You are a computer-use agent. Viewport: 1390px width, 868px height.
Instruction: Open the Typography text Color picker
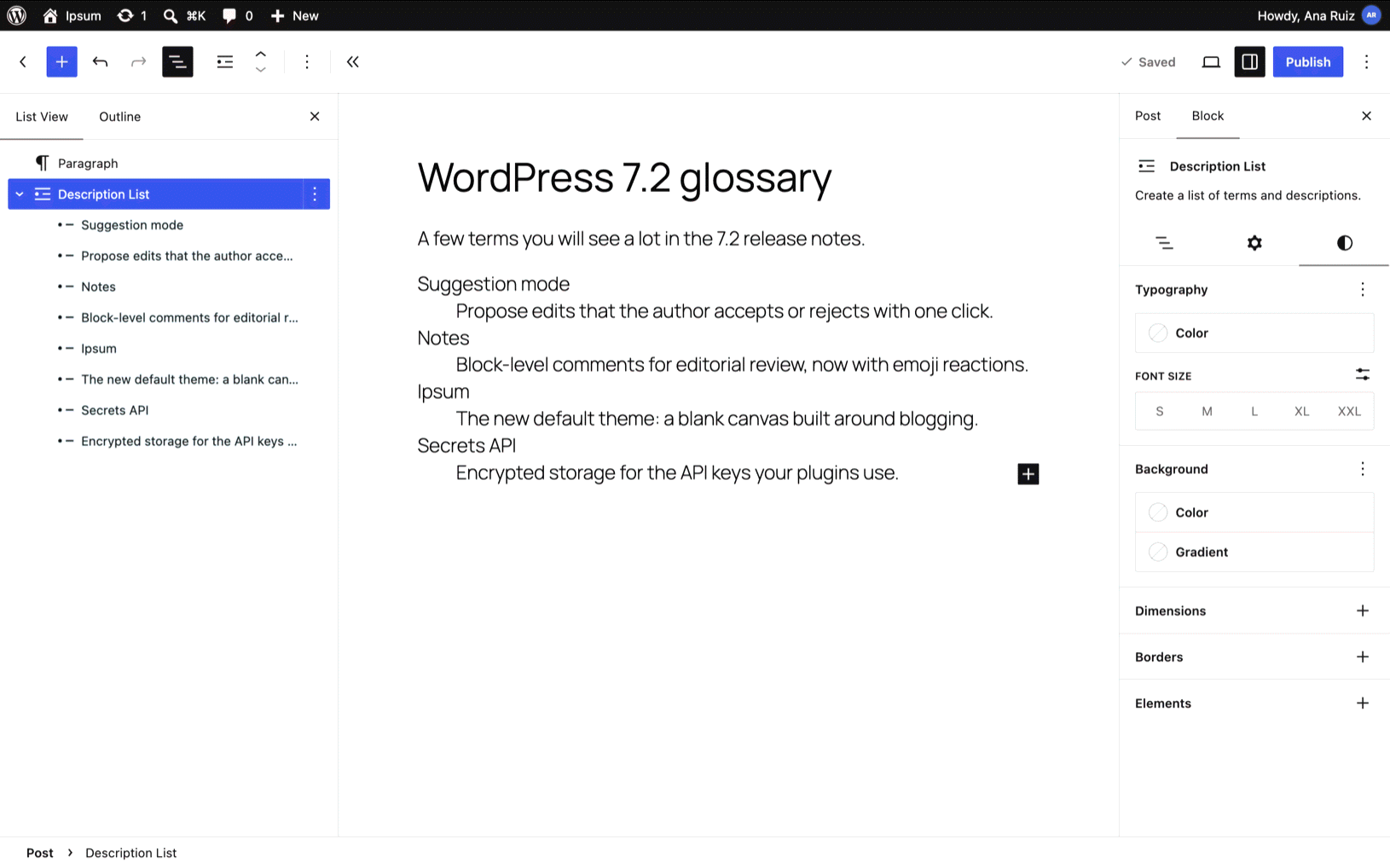point(1254,333)
